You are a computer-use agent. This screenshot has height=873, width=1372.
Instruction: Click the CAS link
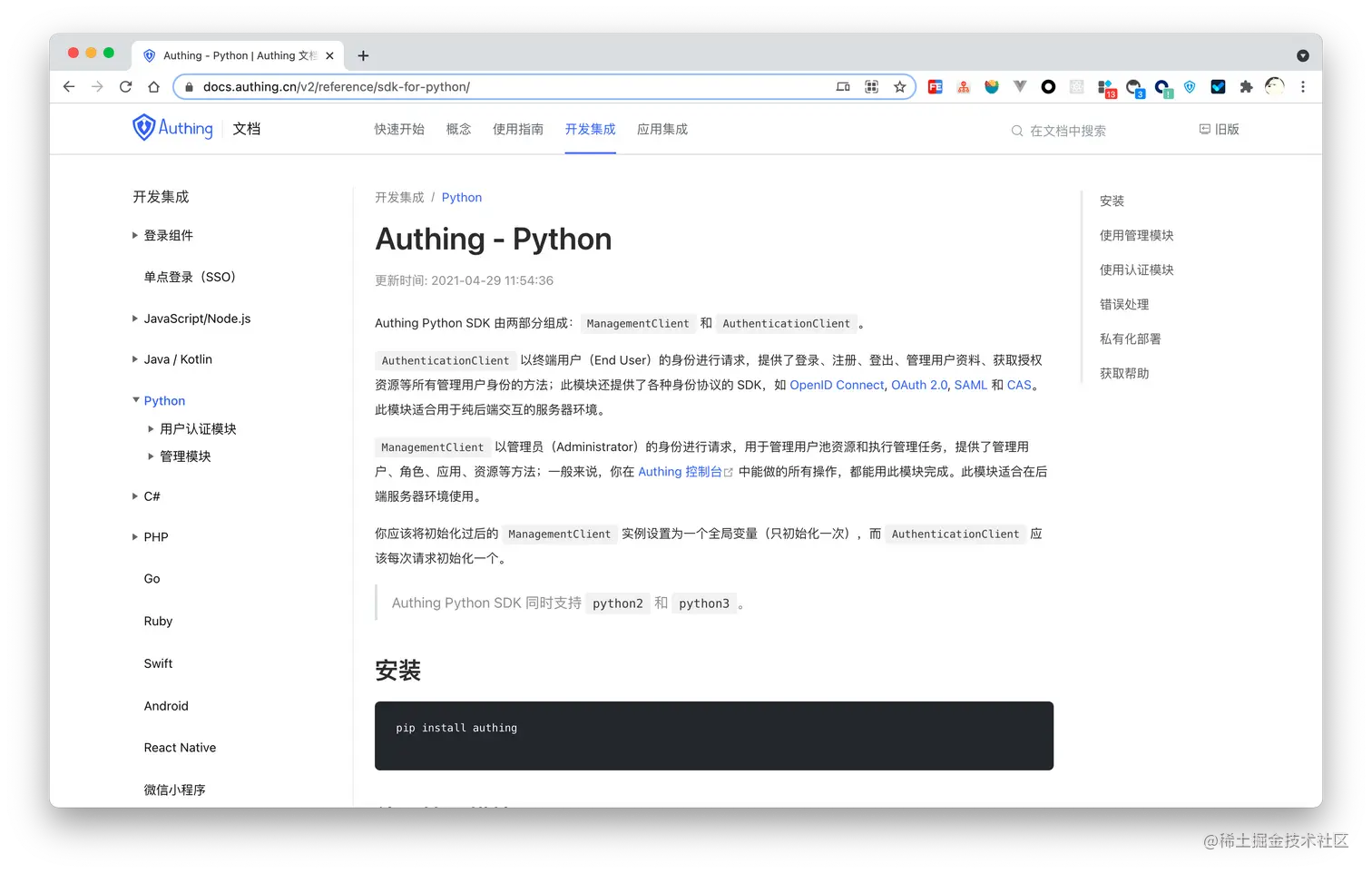(x=1019, y=385)
